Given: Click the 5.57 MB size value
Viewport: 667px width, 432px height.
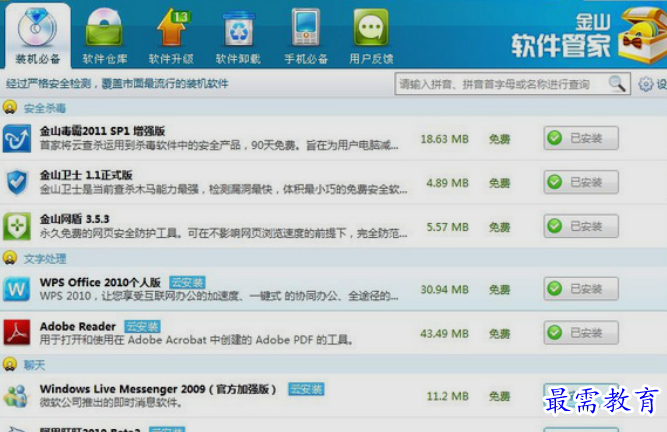Looking at the screenshot, I should pos(448,227).
